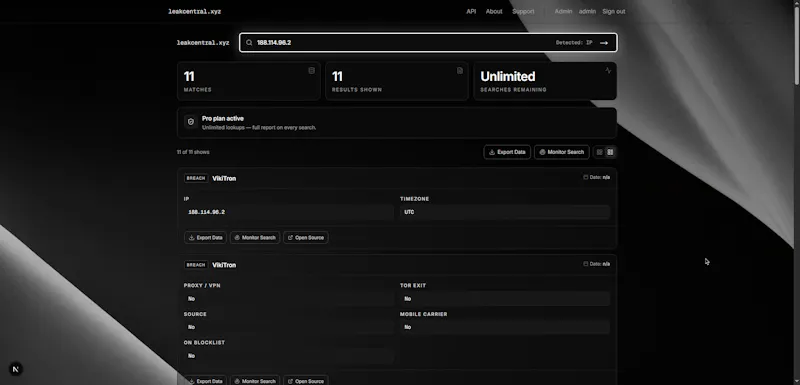Click the UTC timezone value
Viewport: 800px width, 385px height.
tap(409, 212)
